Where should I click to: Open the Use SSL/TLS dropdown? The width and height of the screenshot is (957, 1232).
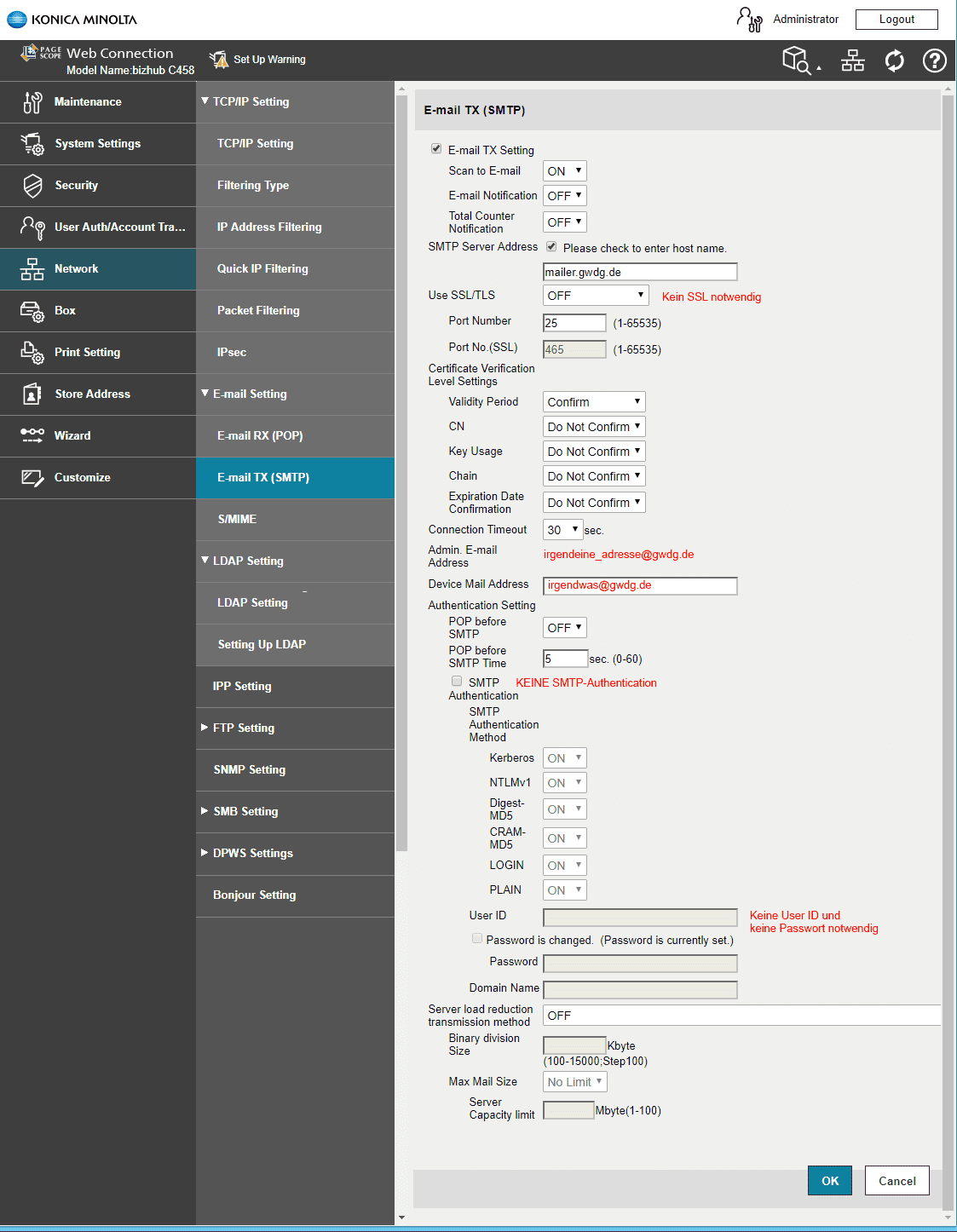point(596,296)
